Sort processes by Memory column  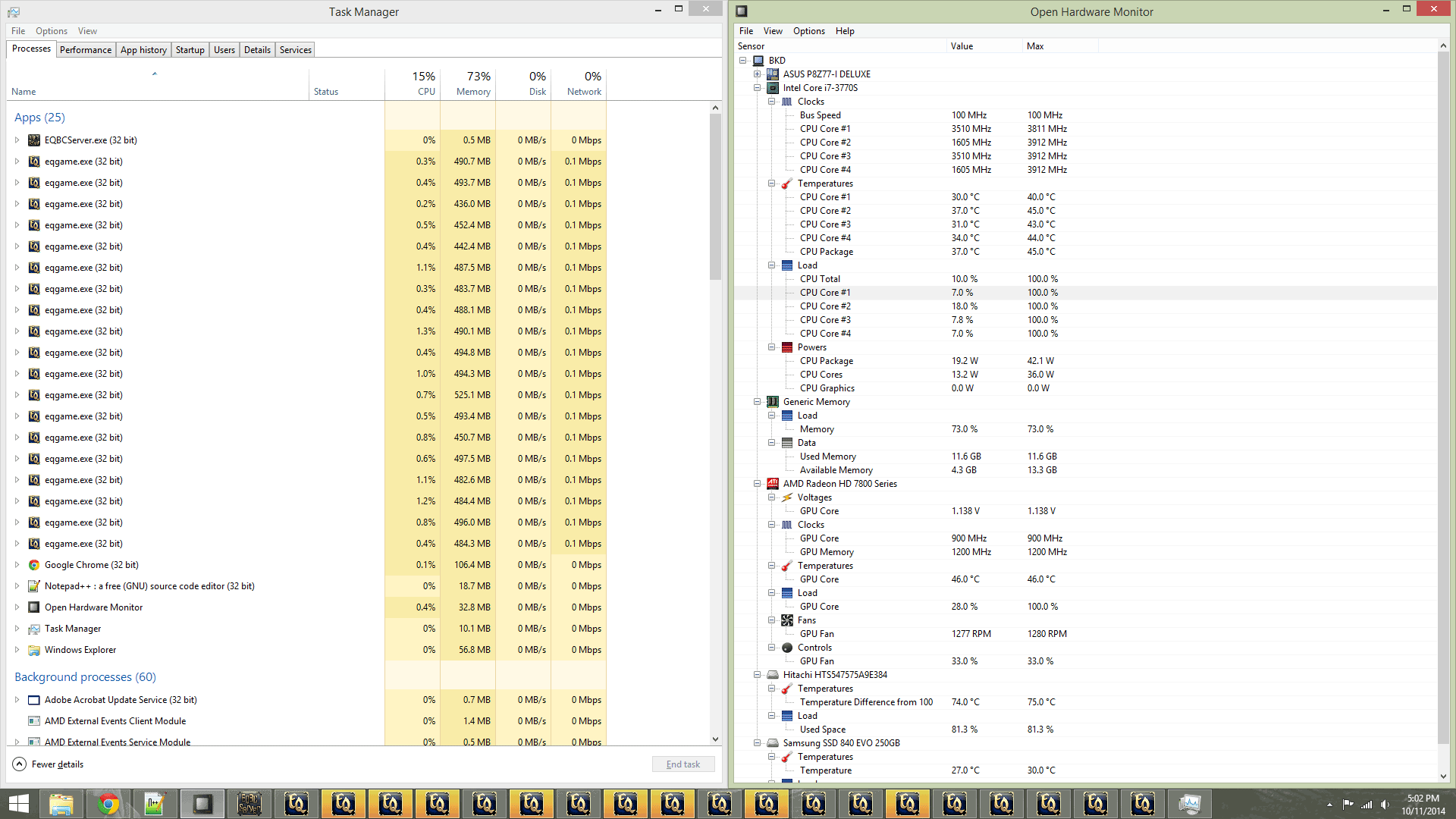pyautogui.click(x=468, y=83)
